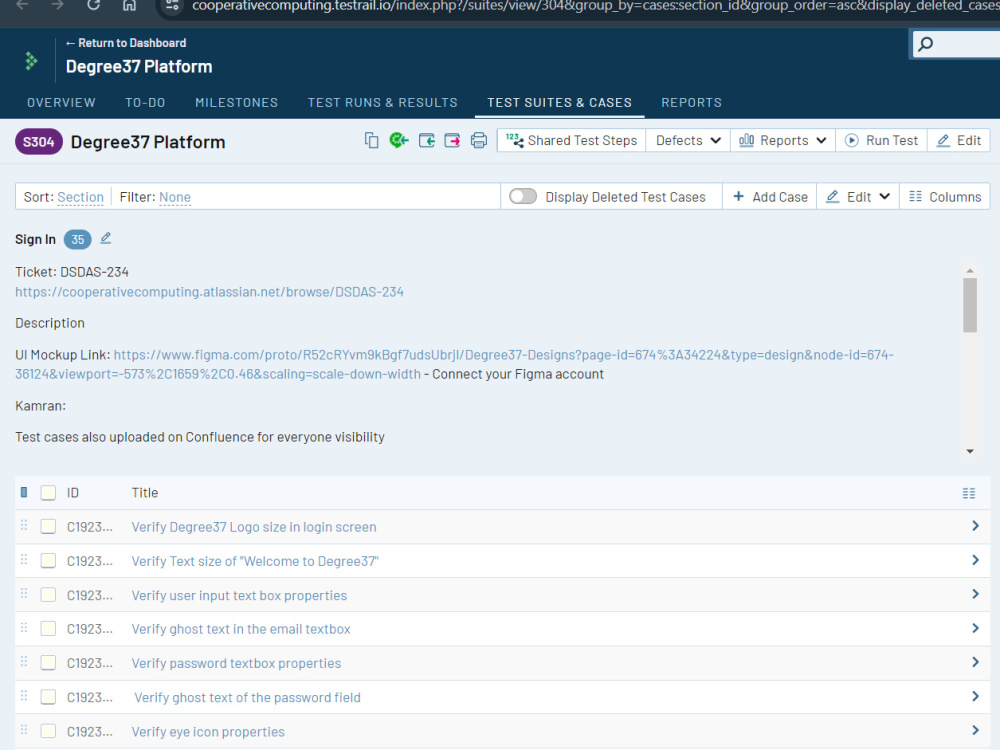Image resolution: width=1000 pixels, height=750 pixels.
Task: Expand Welcome to Degree37 row chevron
Action: click(975, 560)
